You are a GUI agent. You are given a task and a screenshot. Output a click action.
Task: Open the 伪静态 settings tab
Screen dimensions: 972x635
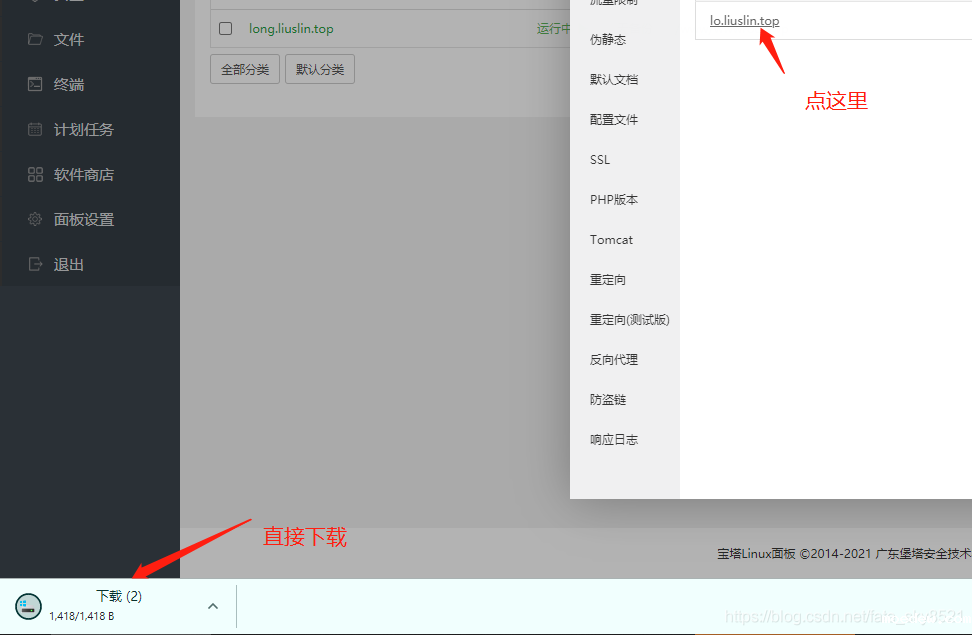[x=608, y=40]
